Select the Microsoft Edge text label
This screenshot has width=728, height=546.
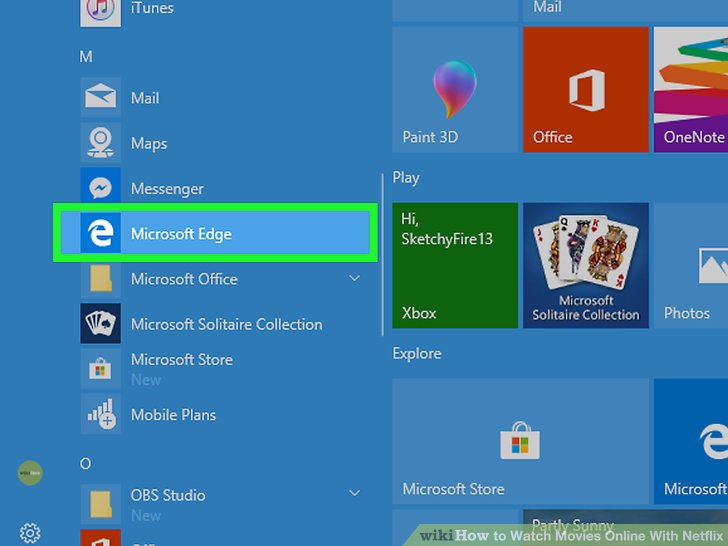point(181,234)
